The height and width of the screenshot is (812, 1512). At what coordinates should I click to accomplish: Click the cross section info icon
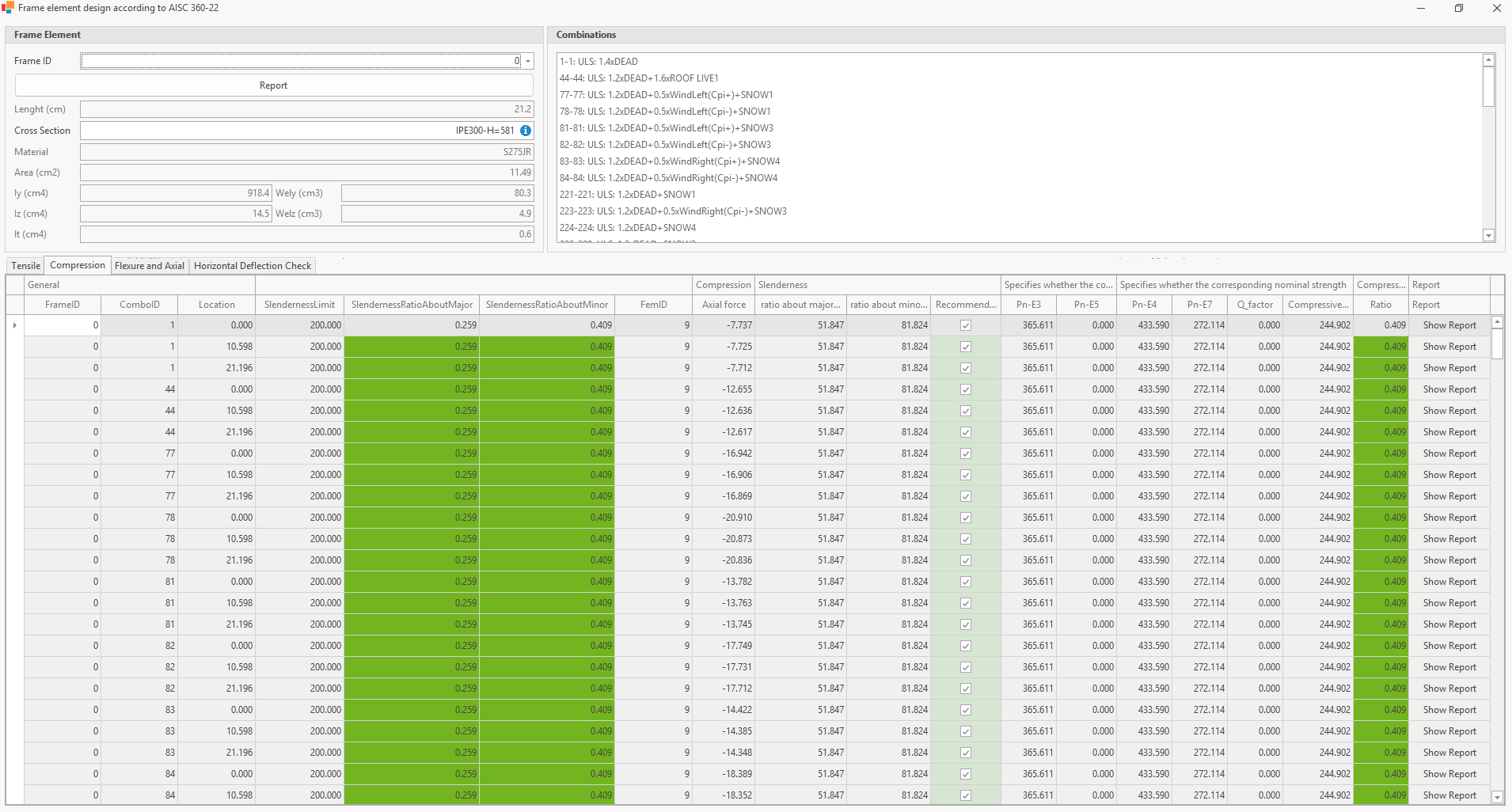point(526,131)
